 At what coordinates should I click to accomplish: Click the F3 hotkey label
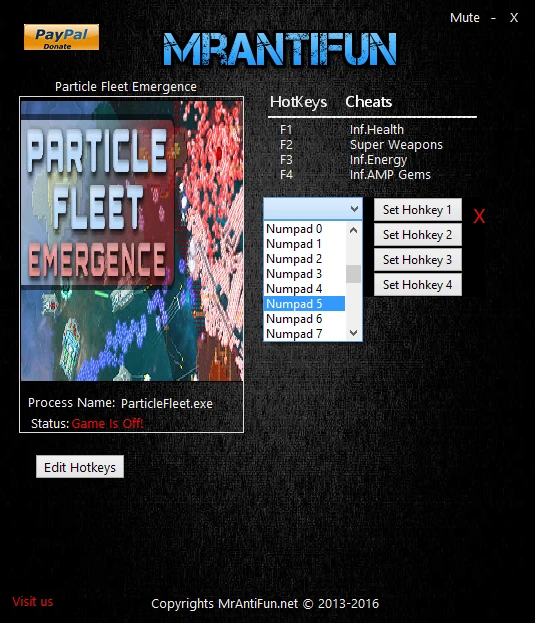tap(286, 160)
